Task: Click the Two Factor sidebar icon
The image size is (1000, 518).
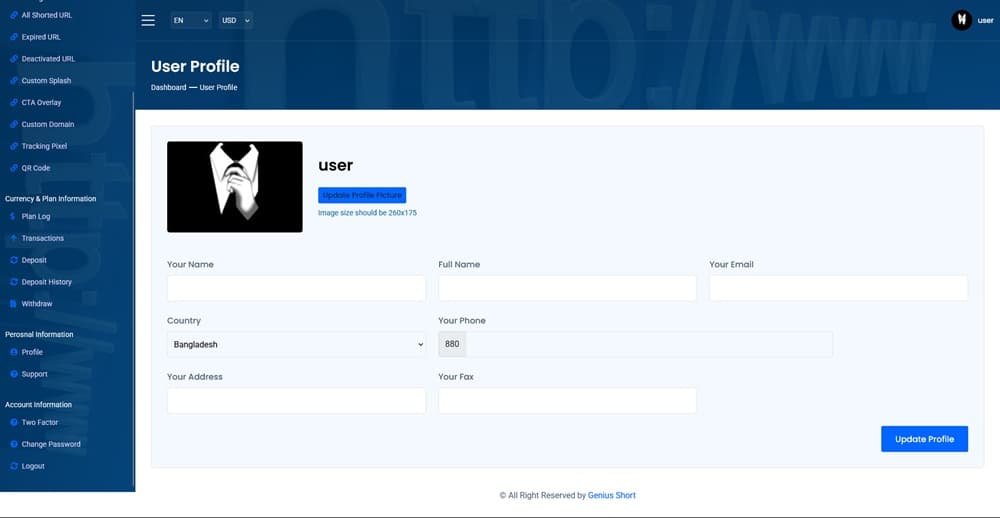Action: pyautogui.click(x=12, y=423)
